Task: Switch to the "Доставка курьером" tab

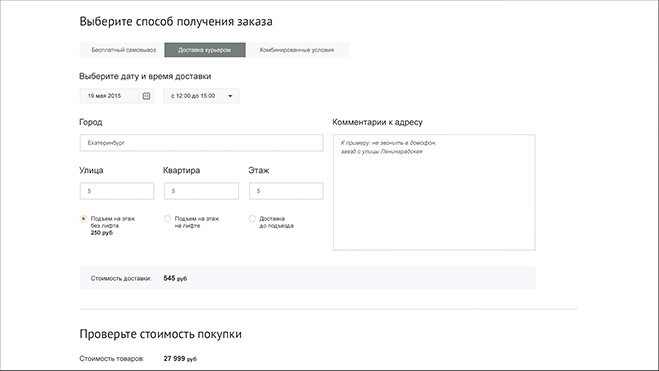Action: (205, 50)
